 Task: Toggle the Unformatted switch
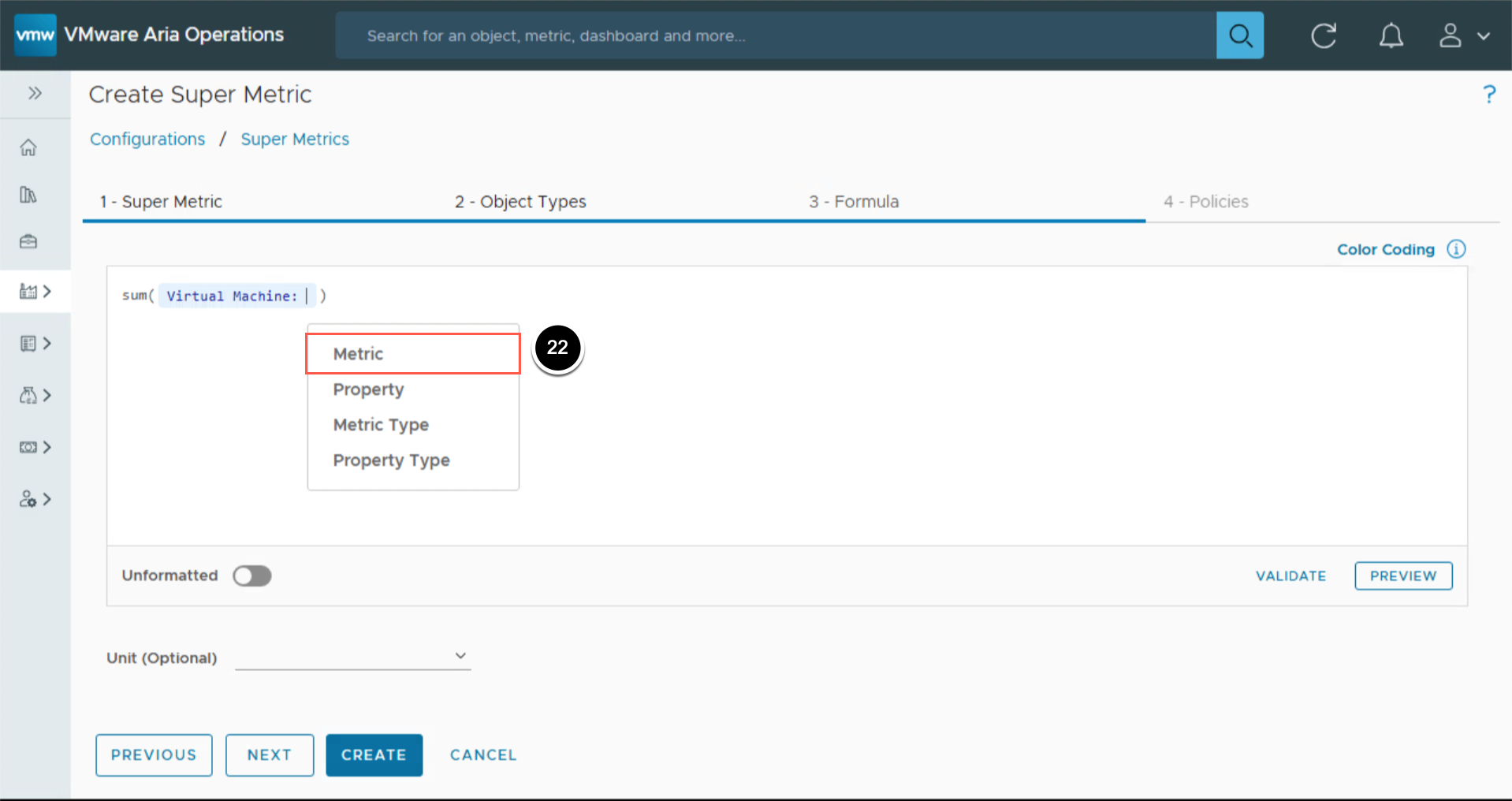(x=252, y=576)
